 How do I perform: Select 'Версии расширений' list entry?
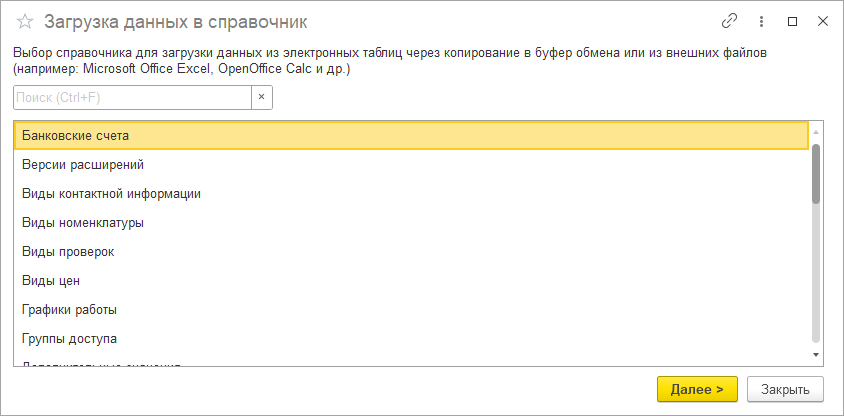83,164
